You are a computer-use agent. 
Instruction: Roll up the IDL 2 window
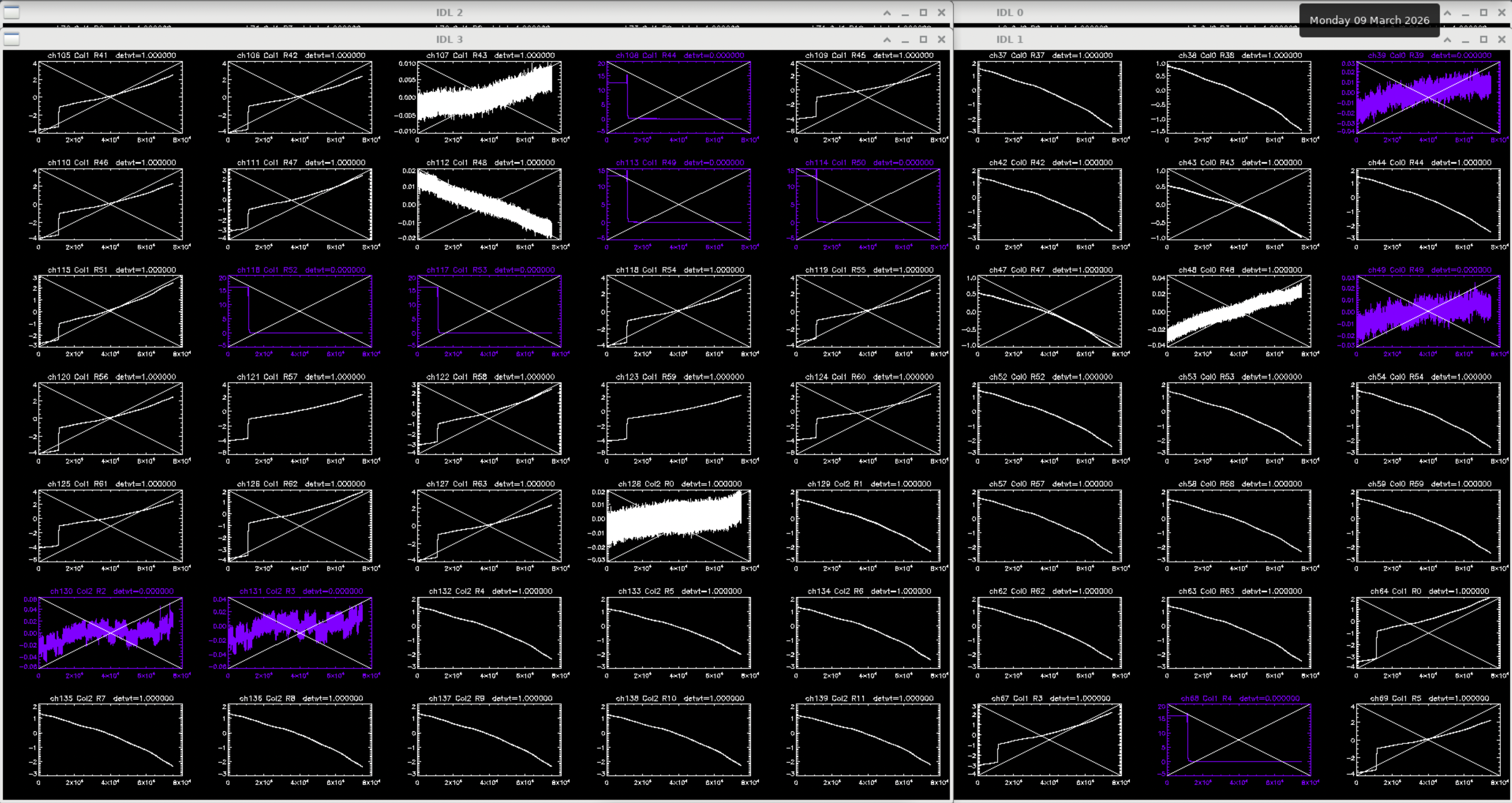click(x=887, y=12)
